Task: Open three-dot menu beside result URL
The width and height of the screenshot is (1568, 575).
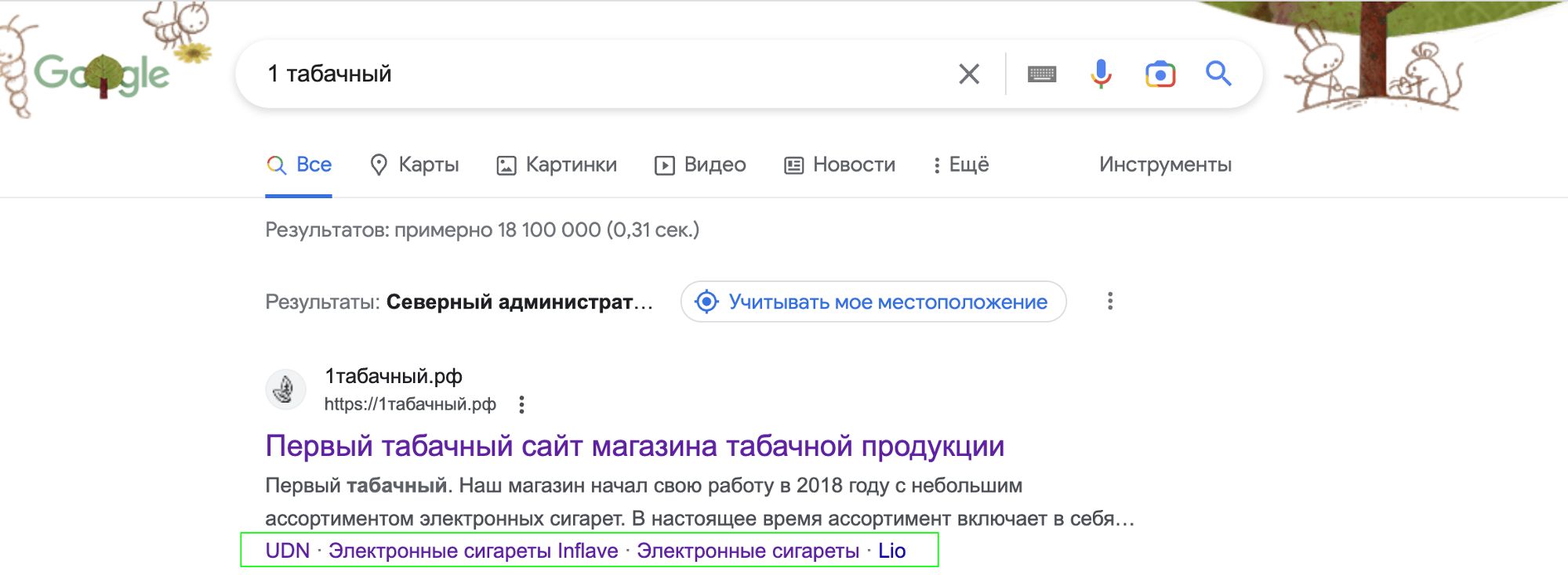Action: (521, 404)
